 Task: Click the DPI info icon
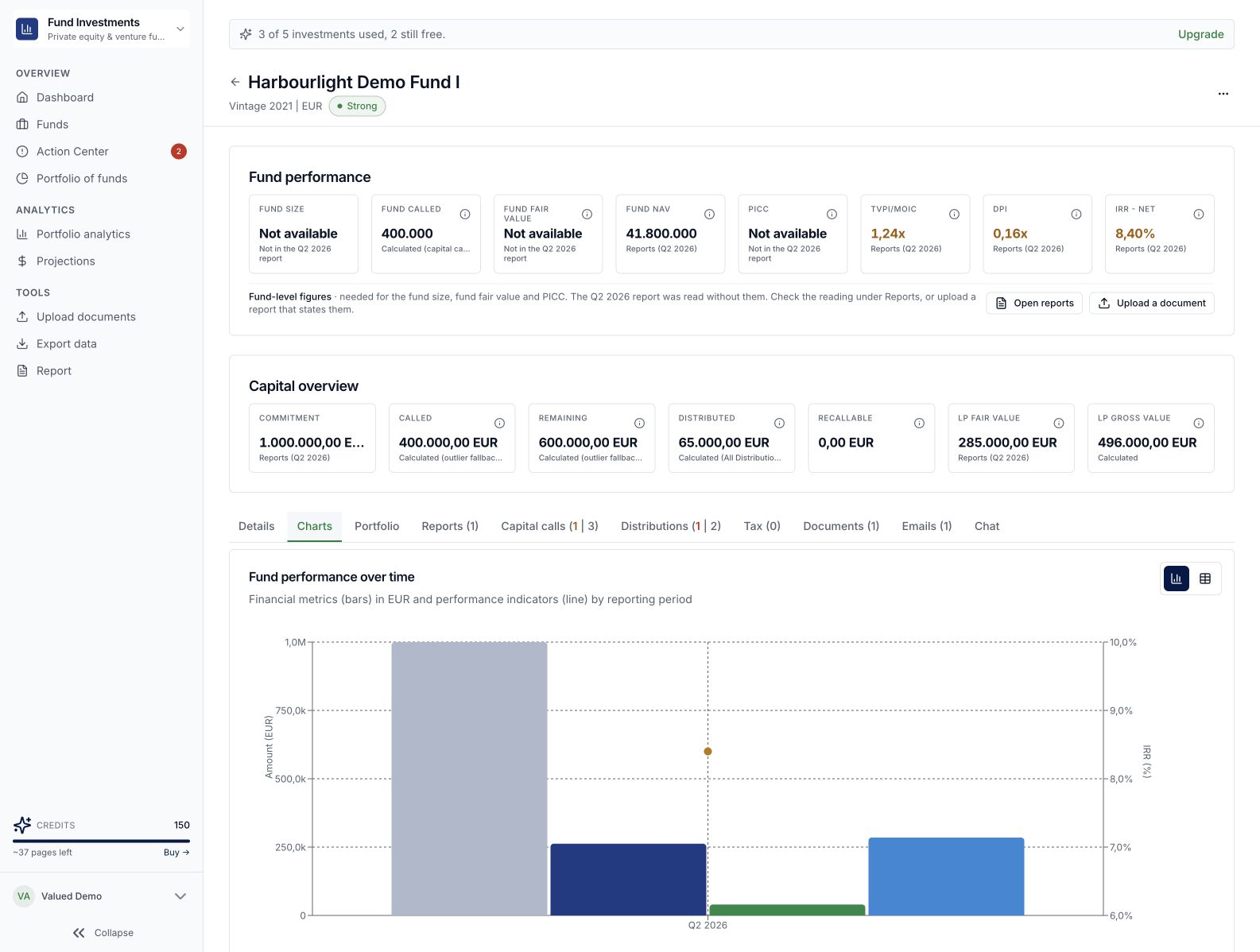point(1076,214)
